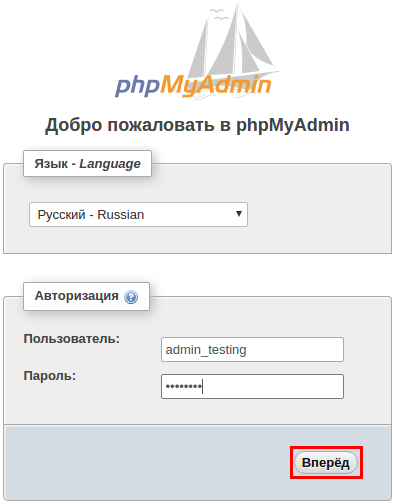Click the blue-gray footer bar beside Вперёд
The height and width of the screenshot is (504, 394).
[x=147, y=463]
